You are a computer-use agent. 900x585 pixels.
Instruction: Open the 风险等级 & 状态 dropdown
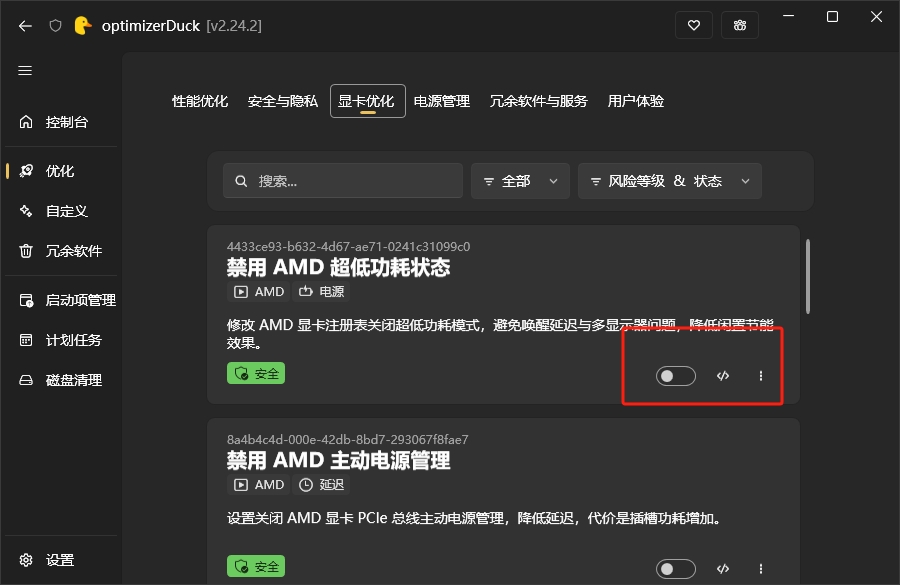point(670,181)
